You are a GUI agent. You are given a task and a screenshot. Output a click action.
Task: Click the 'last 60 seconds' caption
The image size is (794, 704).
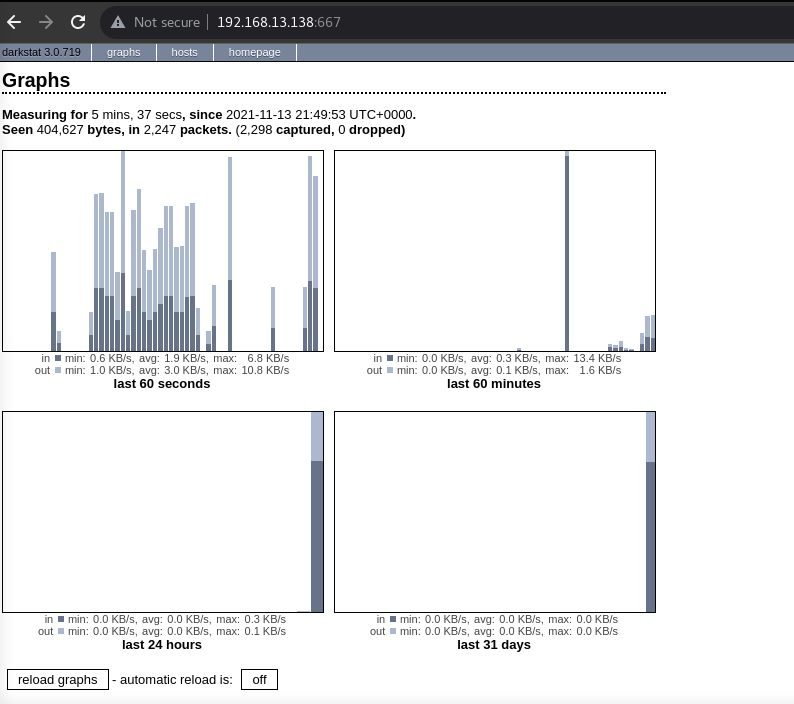(162, 384)
